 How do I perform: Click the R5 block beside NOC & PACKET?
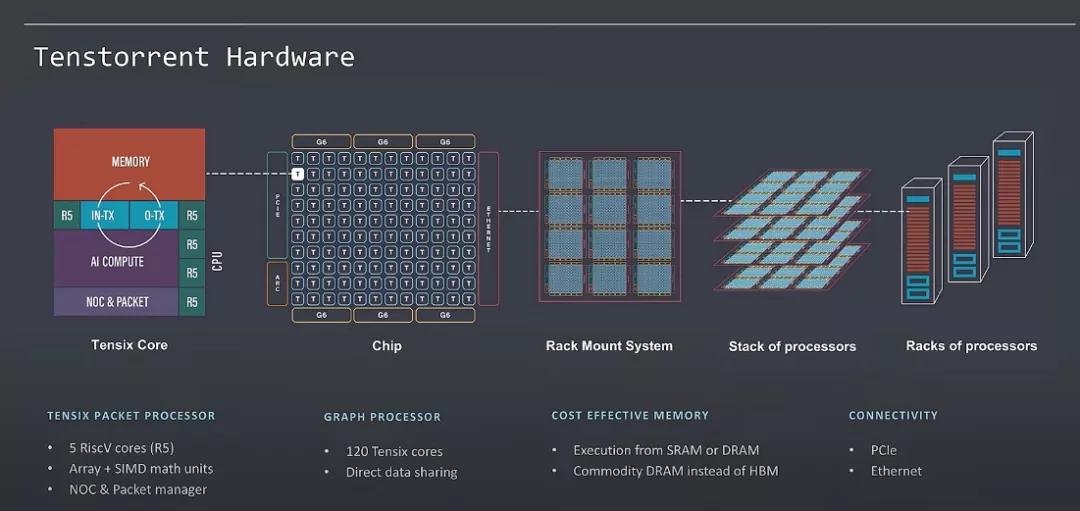[x=192, y=302]
